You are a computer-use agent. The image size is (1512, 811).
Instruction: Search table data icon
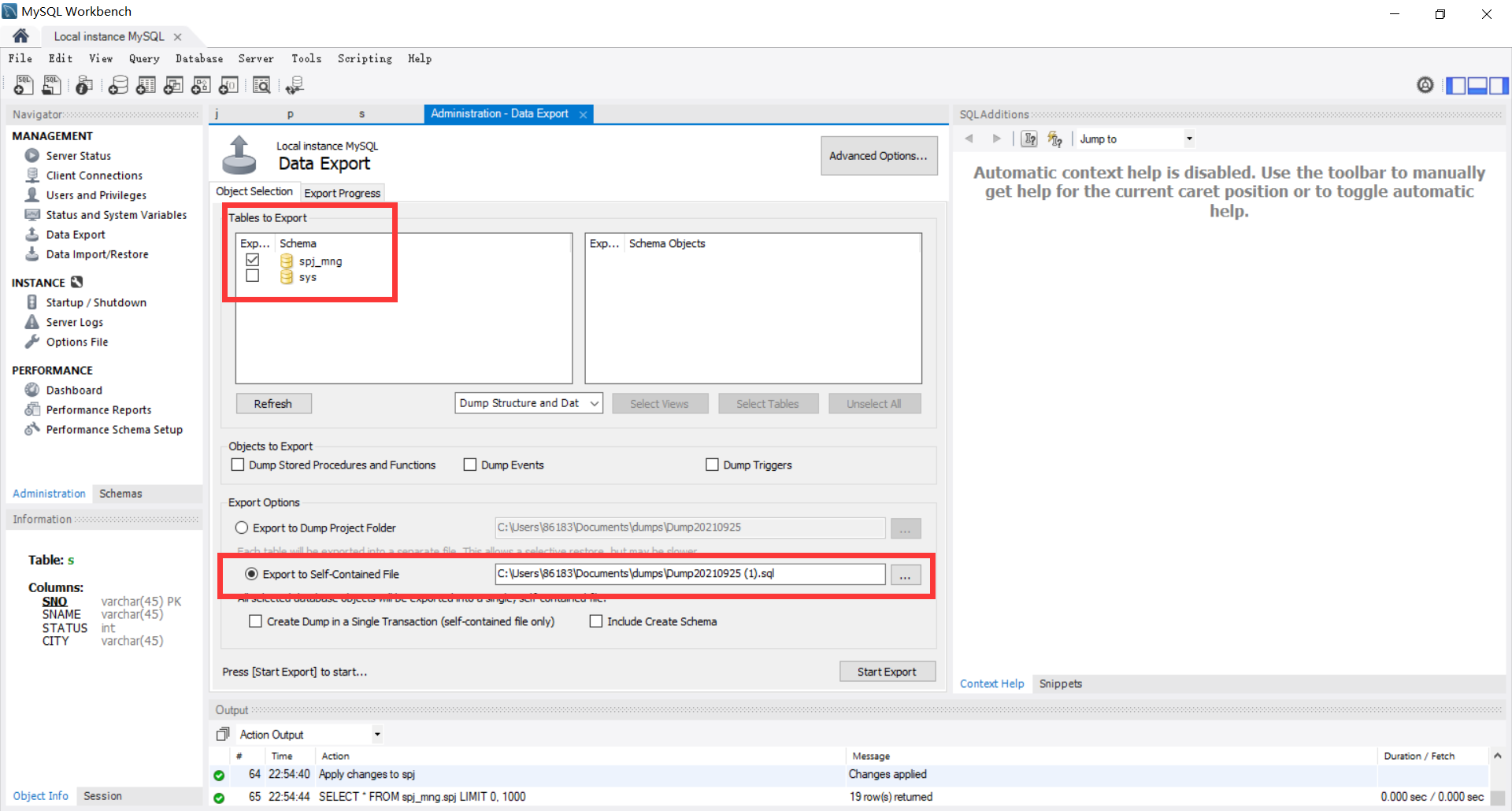261,85
